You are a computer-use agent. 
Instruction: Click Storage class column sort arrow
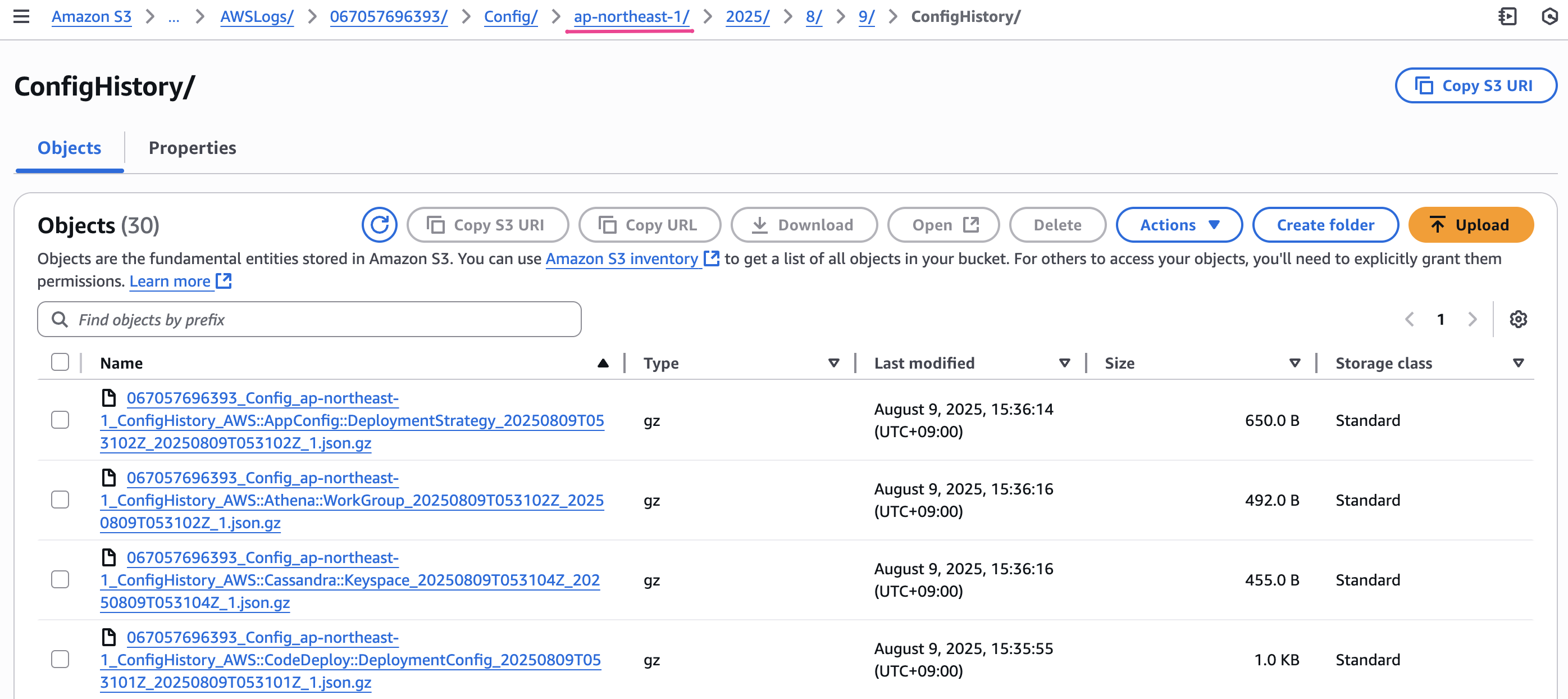[x=1518, y=363]
